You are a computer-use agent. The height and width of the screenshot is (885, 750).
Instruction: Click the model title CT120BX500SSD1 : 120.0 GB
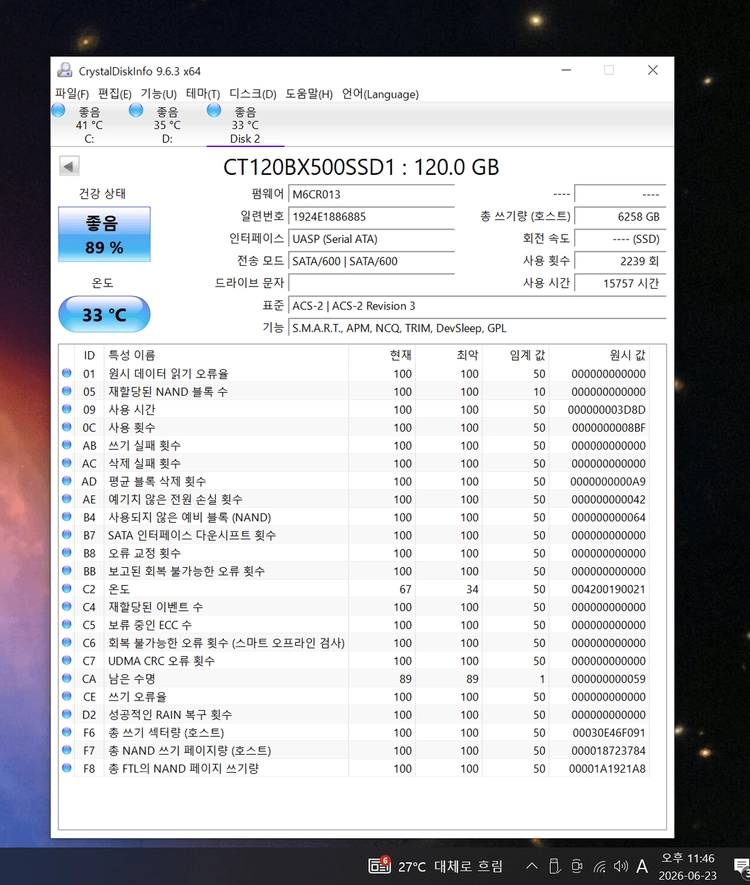tap(361, 167)
